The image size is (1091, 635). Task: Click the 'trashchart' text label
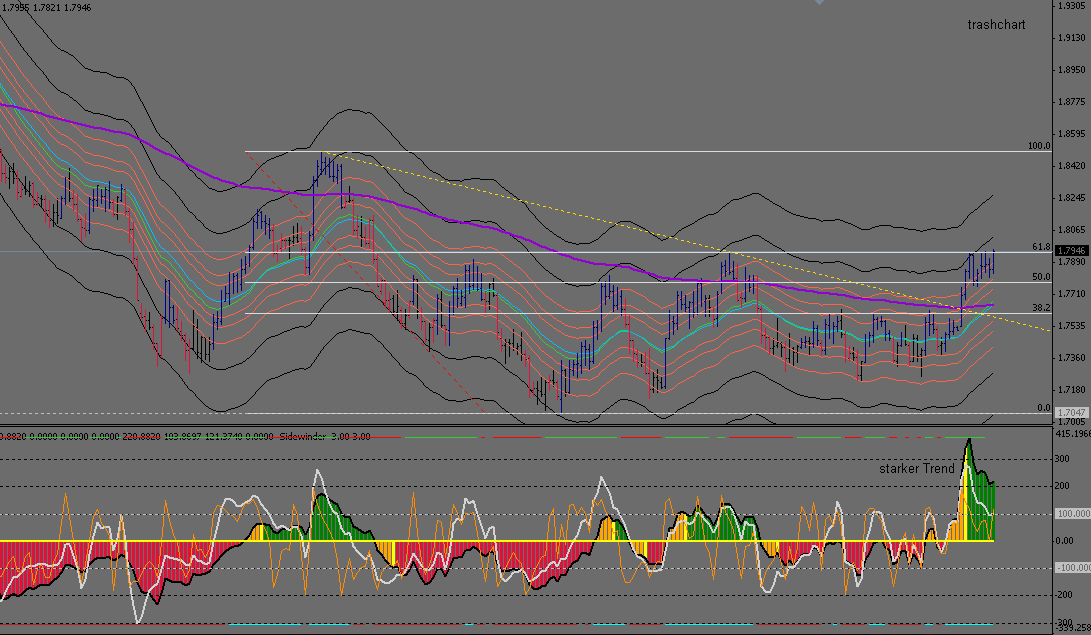coord(998,24)
